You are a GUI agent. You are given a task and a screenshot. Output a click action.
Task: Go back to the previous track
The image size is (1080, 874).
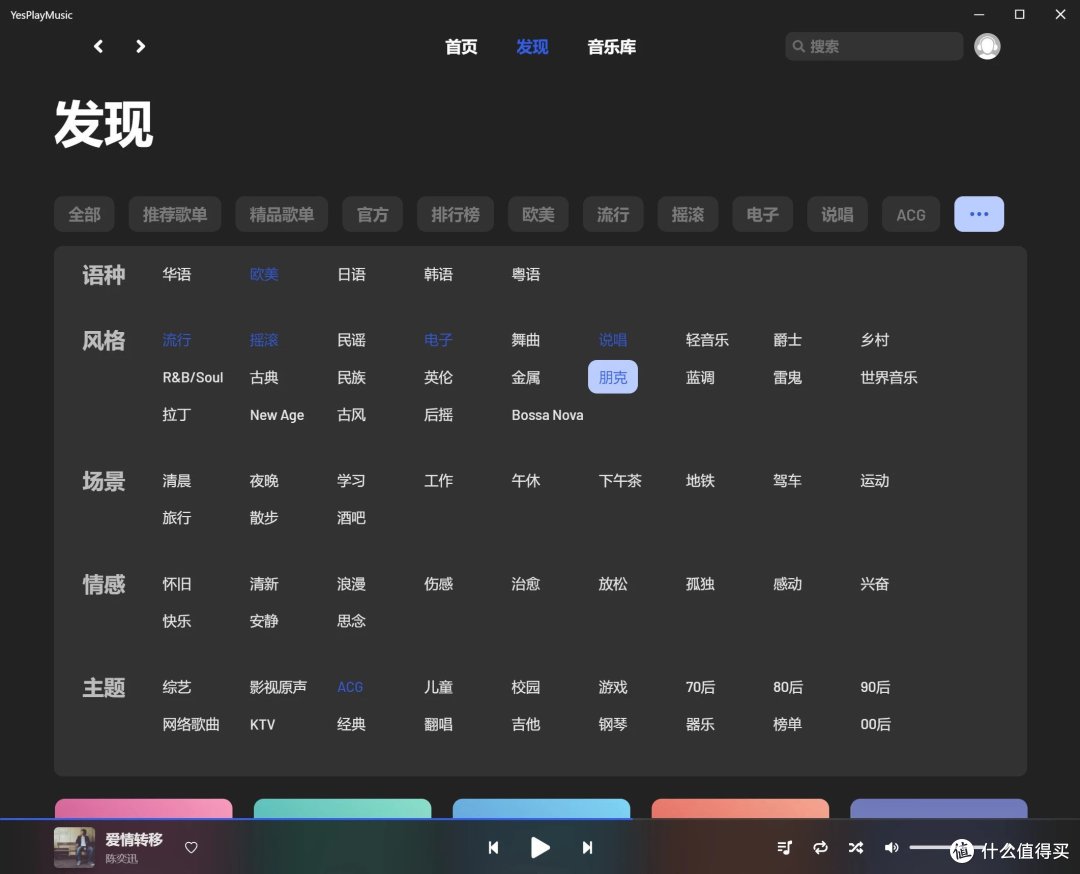[x=493, y=847]
